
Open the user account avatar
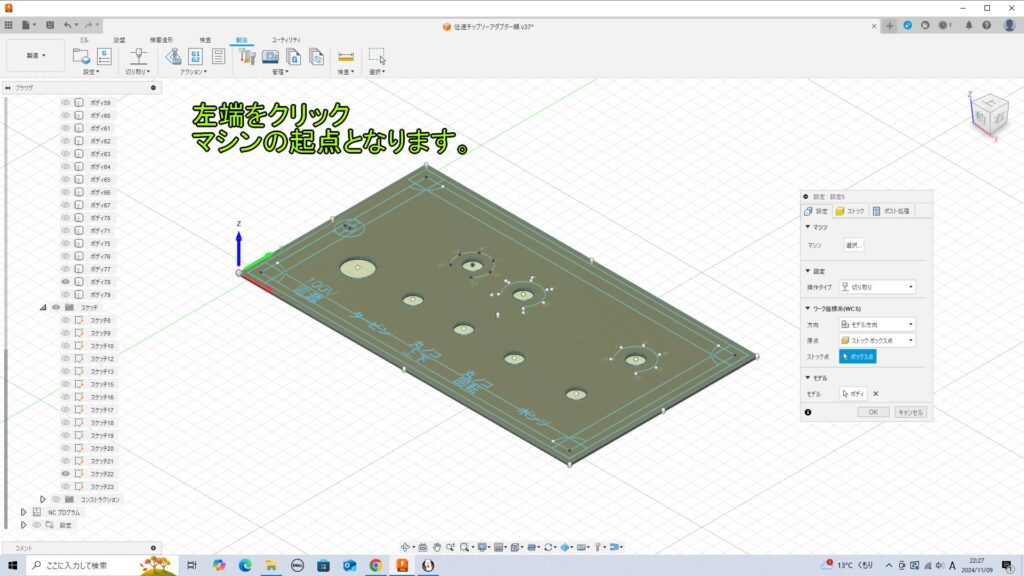click(x=1010, y=25)
